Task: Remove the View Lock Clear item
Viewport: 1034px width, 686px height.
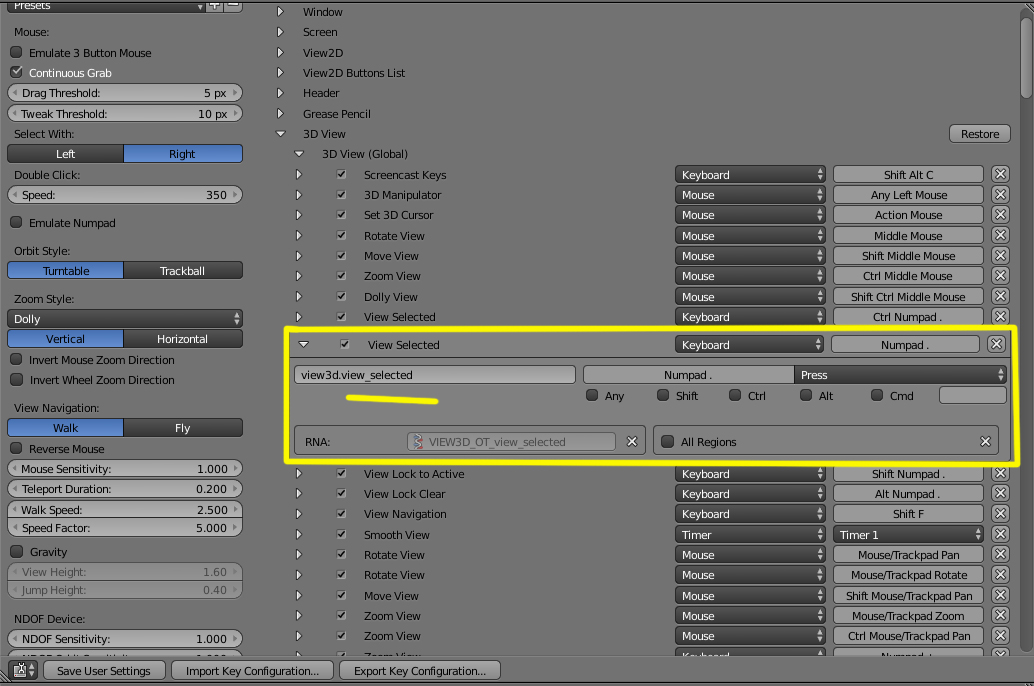Action: click(1000, 493)
